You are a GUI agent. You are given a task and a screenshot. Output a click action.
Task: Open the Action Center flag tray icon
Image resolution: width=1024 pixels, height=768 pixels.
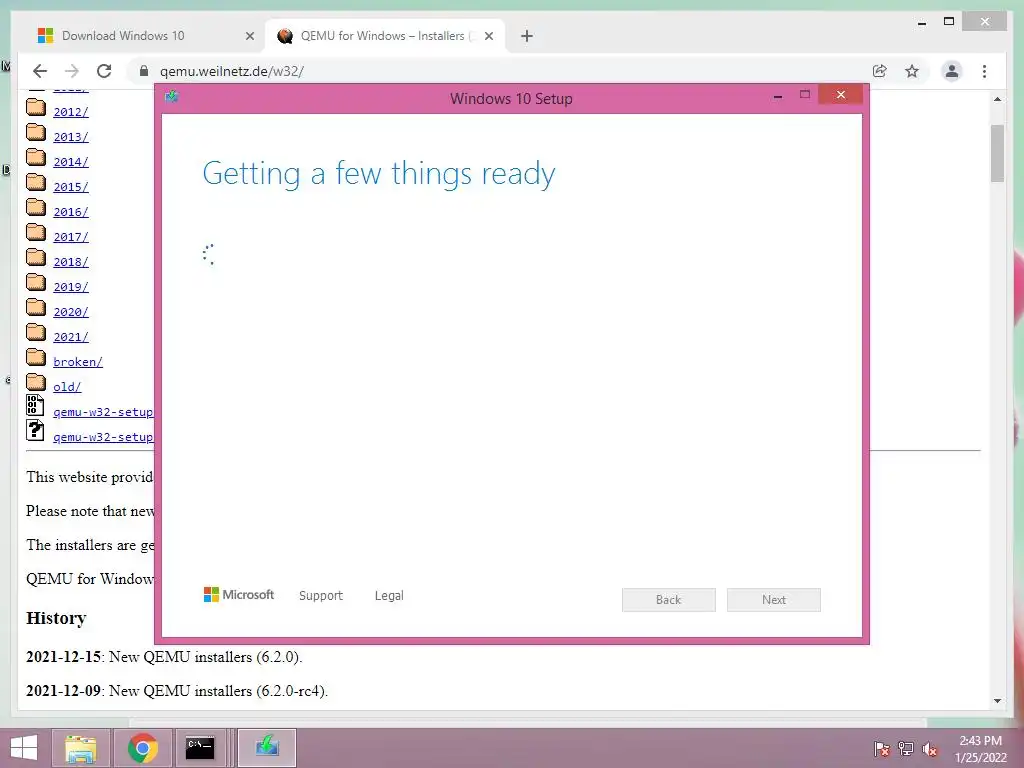pos(882,748)
